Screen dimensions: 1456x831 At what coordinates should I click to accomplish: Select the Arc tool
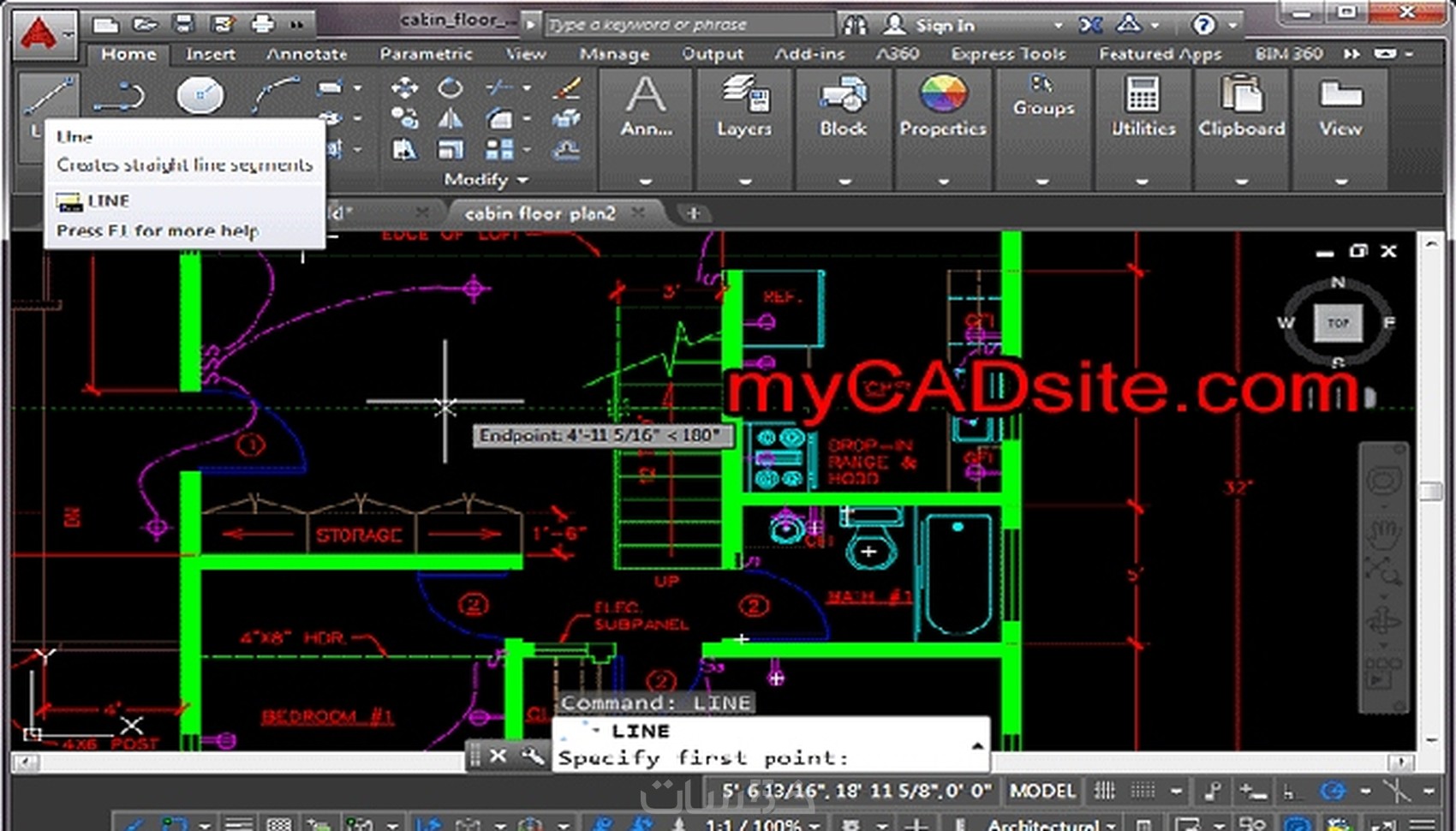tap(276, 94)
